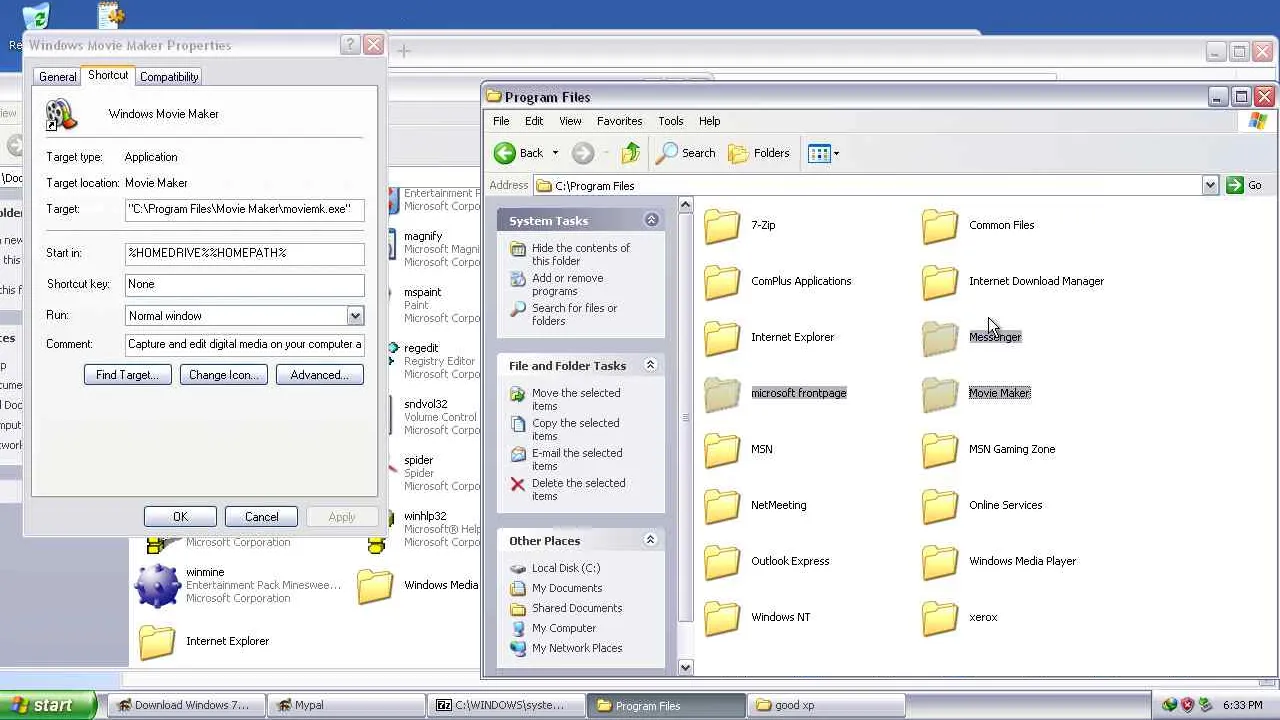Collapse the System Tasks panel
The height and width of the screenshot is (720, 1280).
pyautogui.click(x=651, y=220)
